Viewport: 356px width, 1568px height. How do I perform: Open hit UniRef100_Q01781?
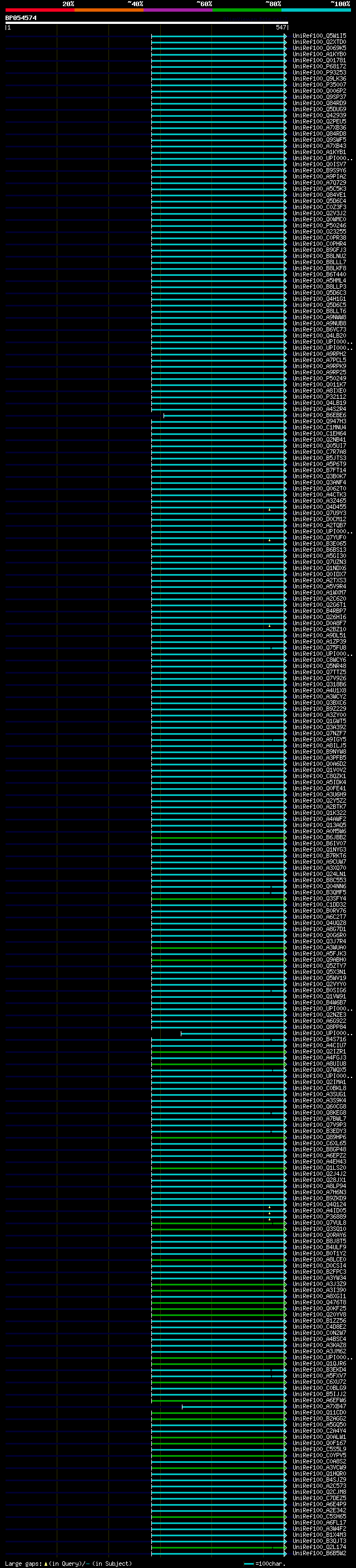pos(319,60)
